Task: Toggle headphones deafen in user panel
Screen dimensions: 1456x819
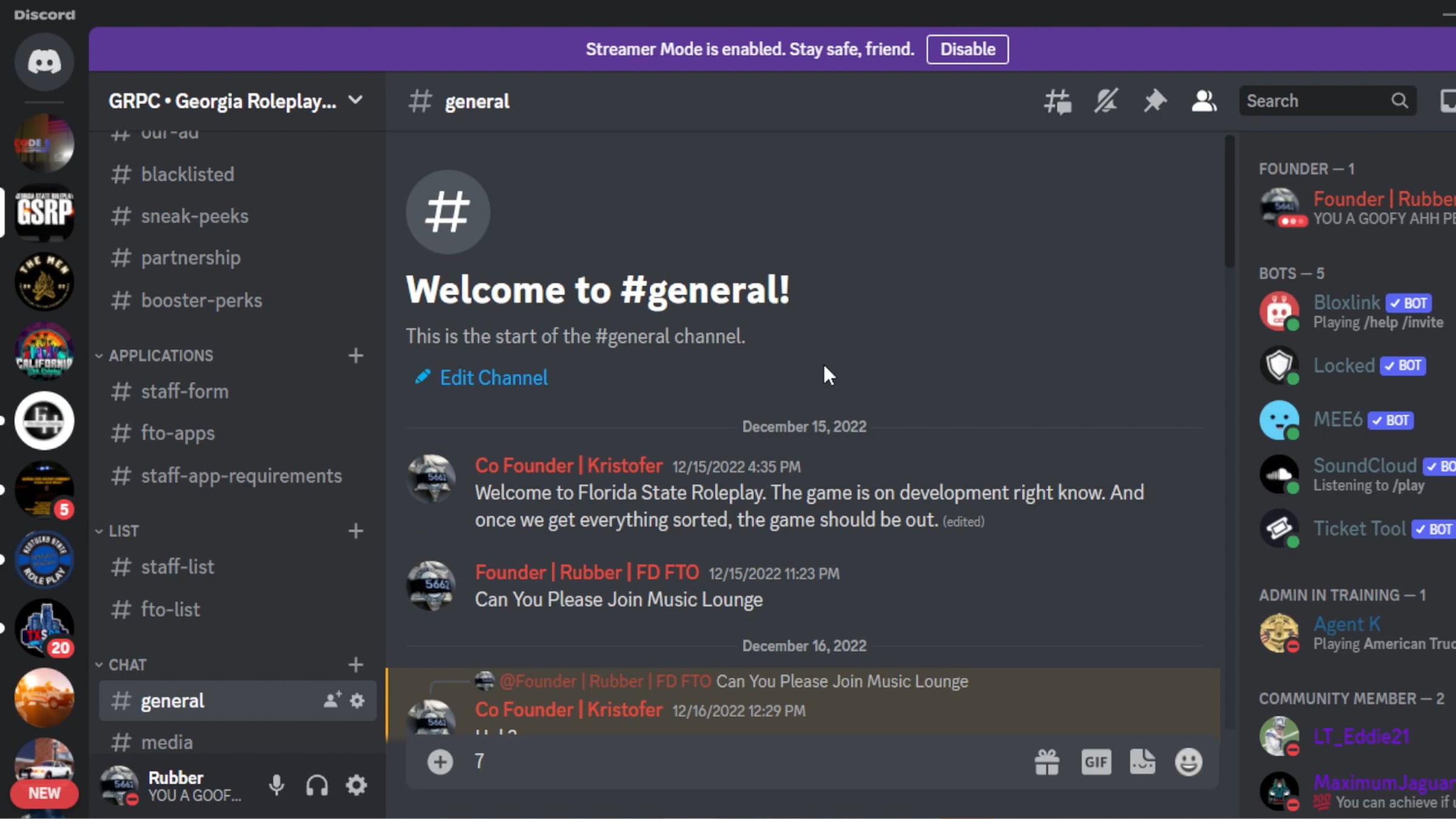Action: pyautogui.click(x=317, y=786)
